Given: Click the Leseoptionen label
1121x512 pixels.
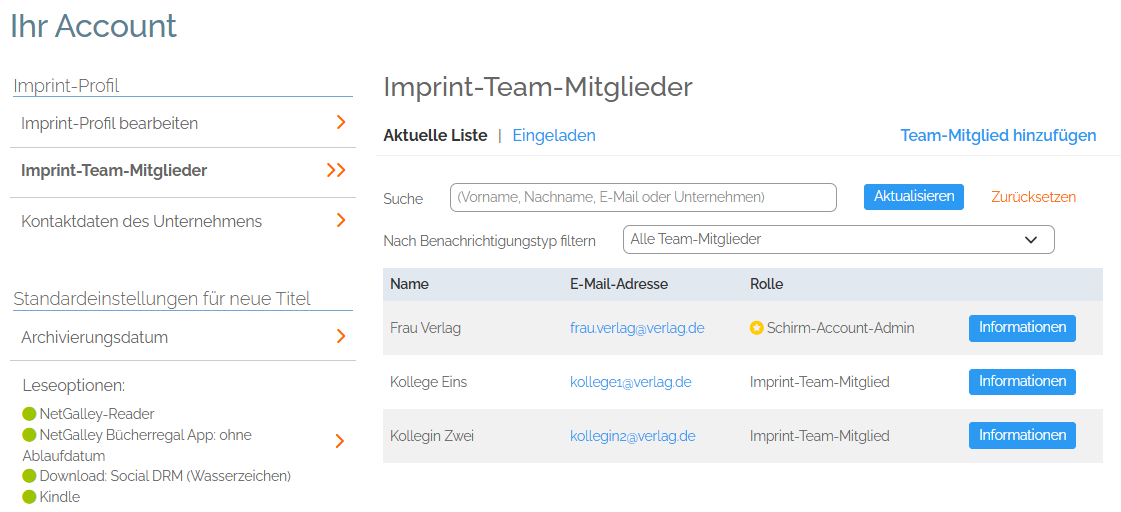Looking at the screenshot, I should point(74,385).
